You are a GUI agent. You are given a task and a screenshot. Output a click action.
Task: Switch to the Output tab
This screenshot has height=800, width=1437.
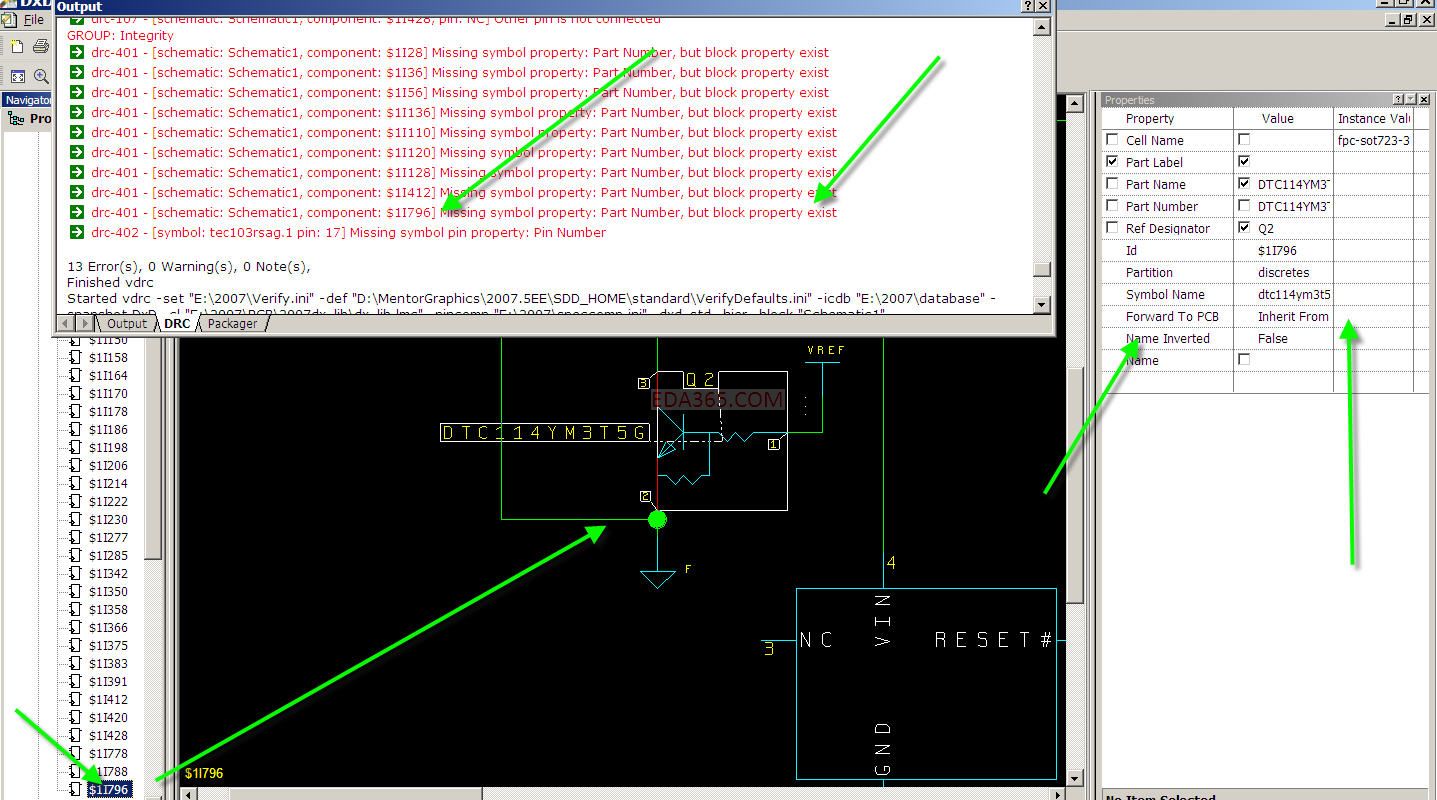[127, 324]
